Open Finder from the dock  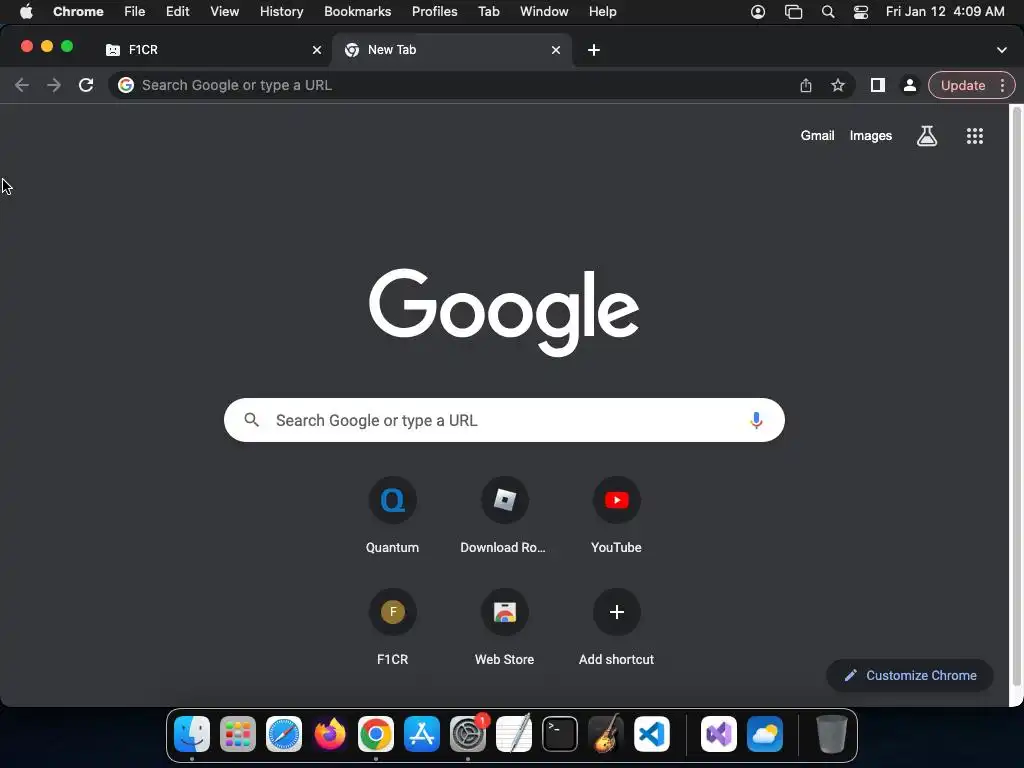pos(192,734)
